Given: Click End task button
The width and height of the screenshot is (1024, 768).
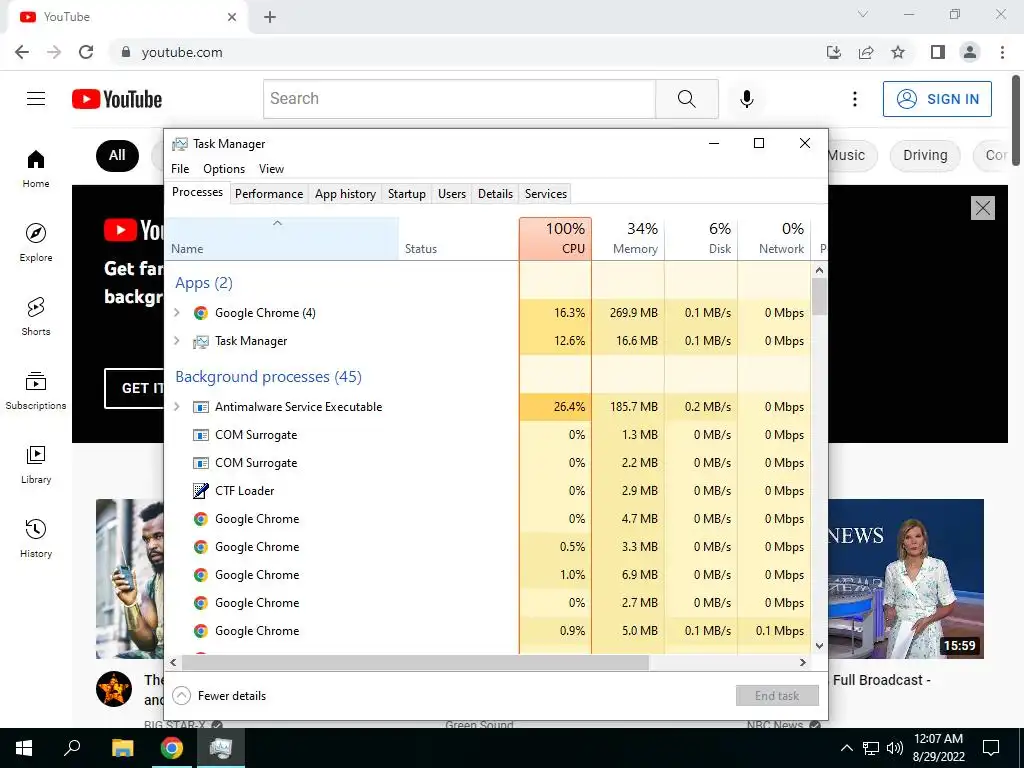Looking at the screenshot, I should click(x=777, y=696).
